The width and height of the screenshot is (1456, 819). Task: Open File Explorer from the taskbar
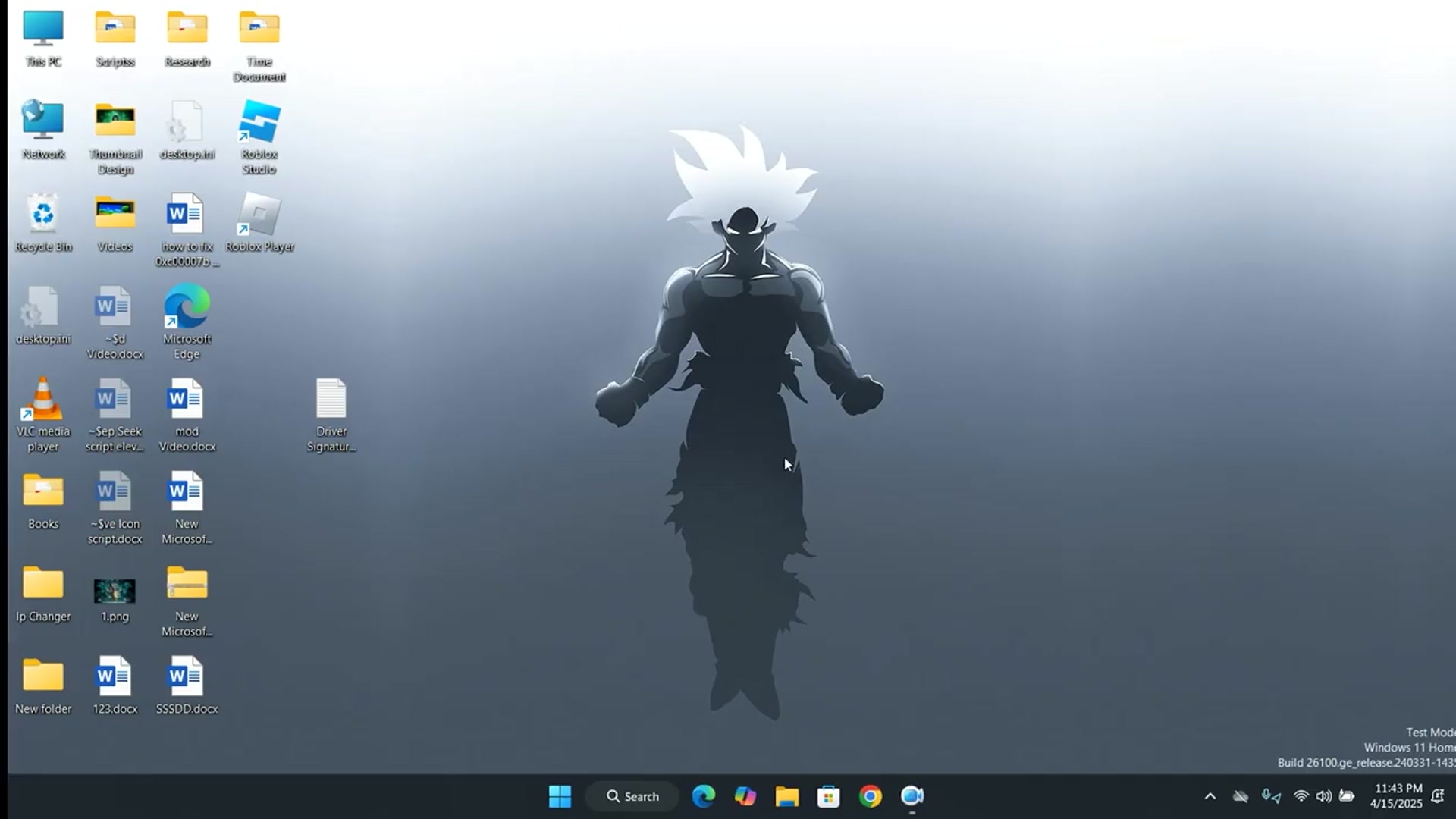(787, 796)
